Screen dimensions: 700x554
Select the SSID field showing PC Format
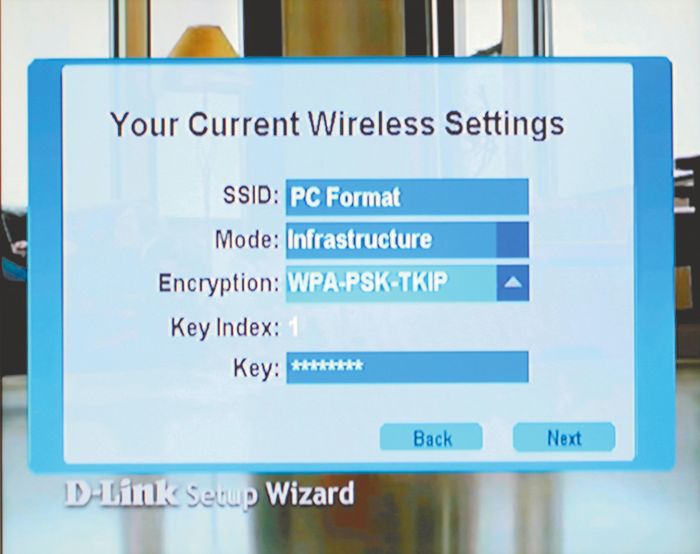407,197
